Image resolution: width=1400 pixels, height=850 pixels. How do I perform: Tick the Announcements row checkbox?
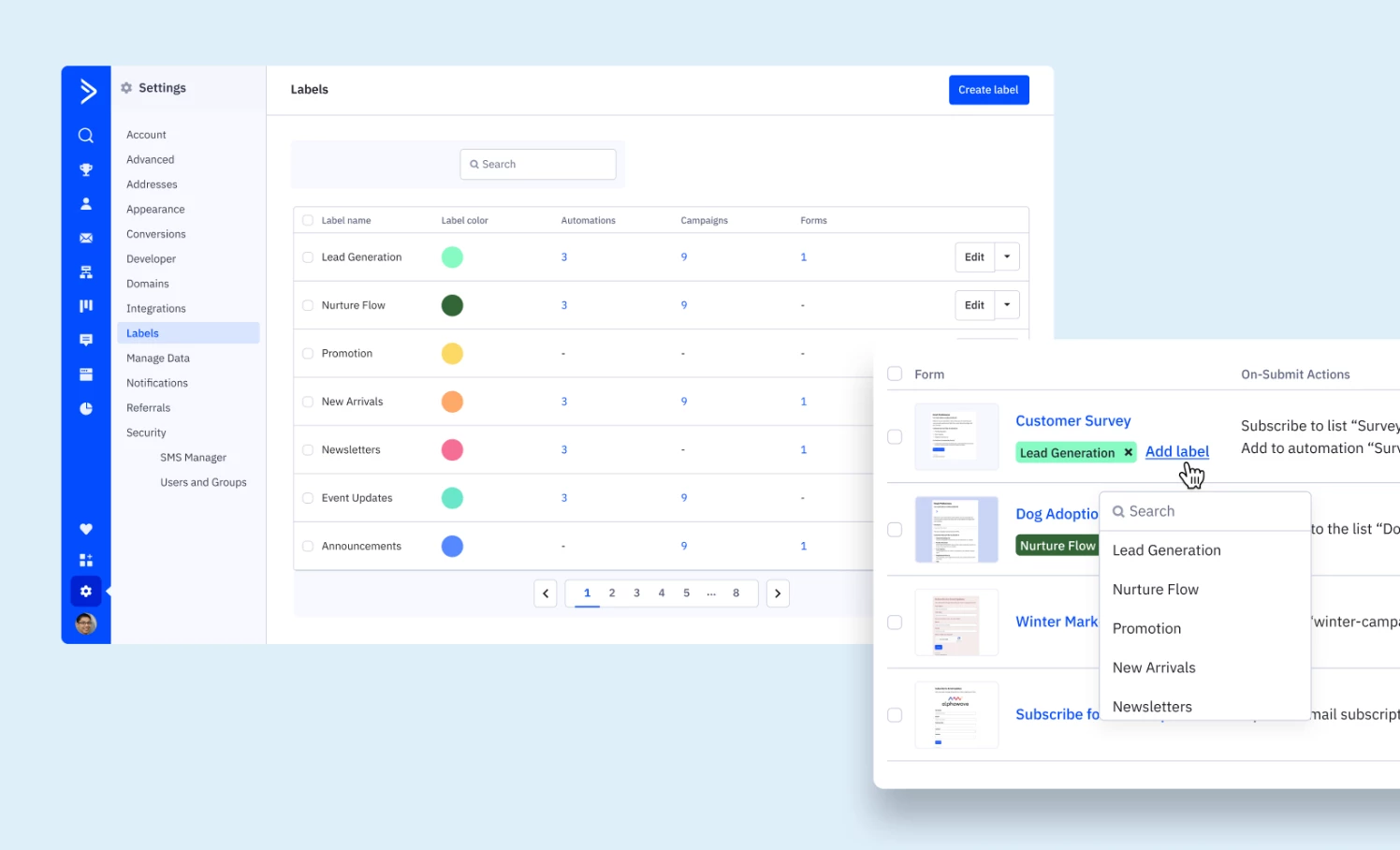pos(308,547)
